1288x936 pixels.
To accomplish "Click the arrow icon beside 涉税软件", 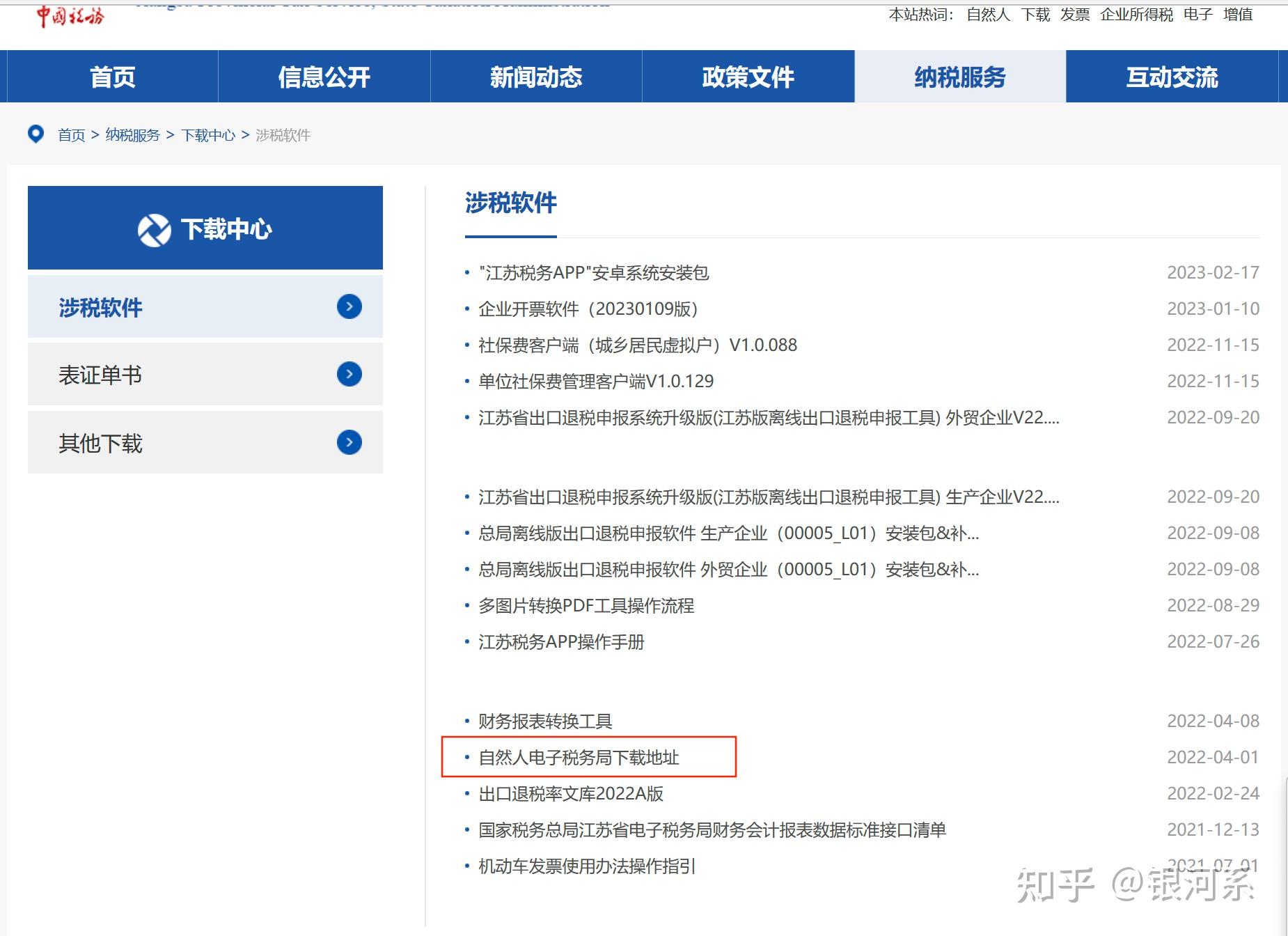I will (350, 306).
